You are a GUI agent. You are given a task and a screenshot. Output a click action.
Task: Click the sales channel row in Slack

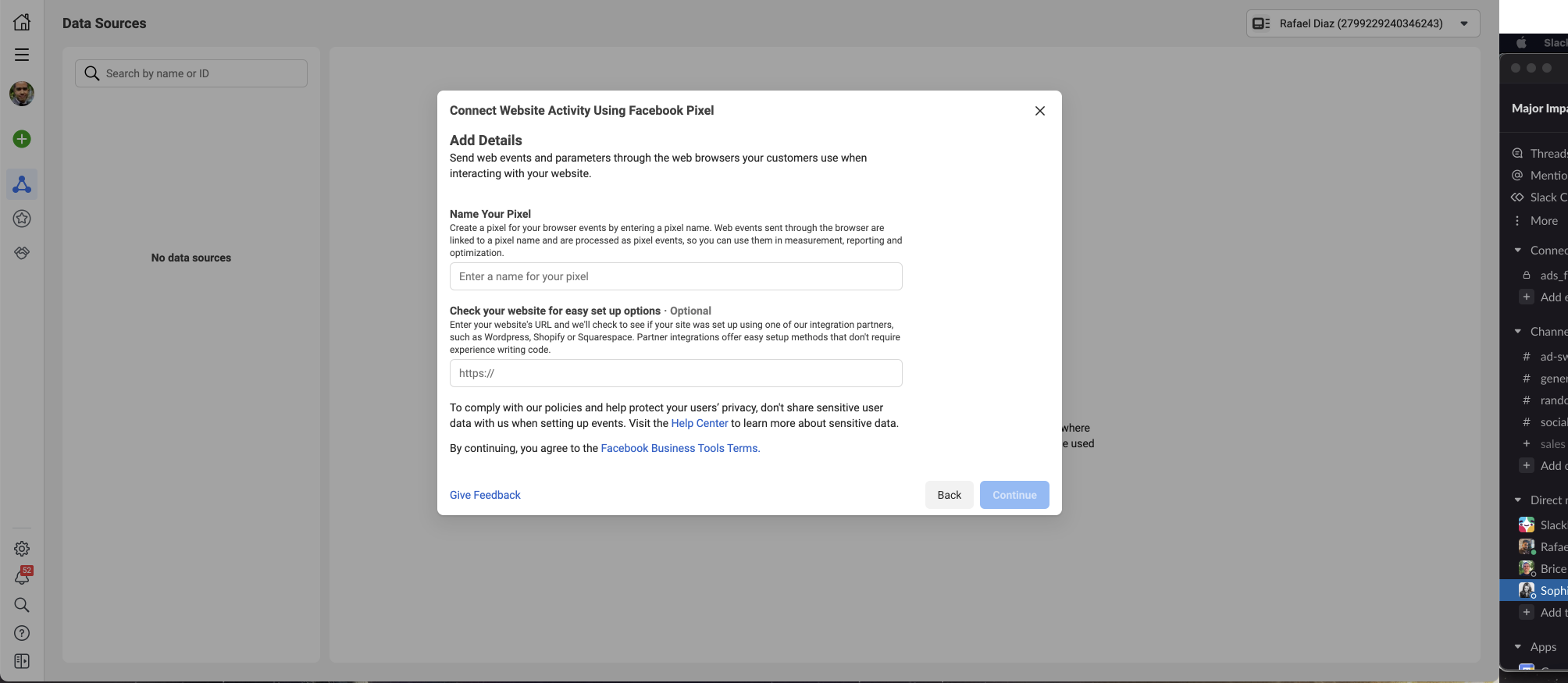coord(1543,443)
